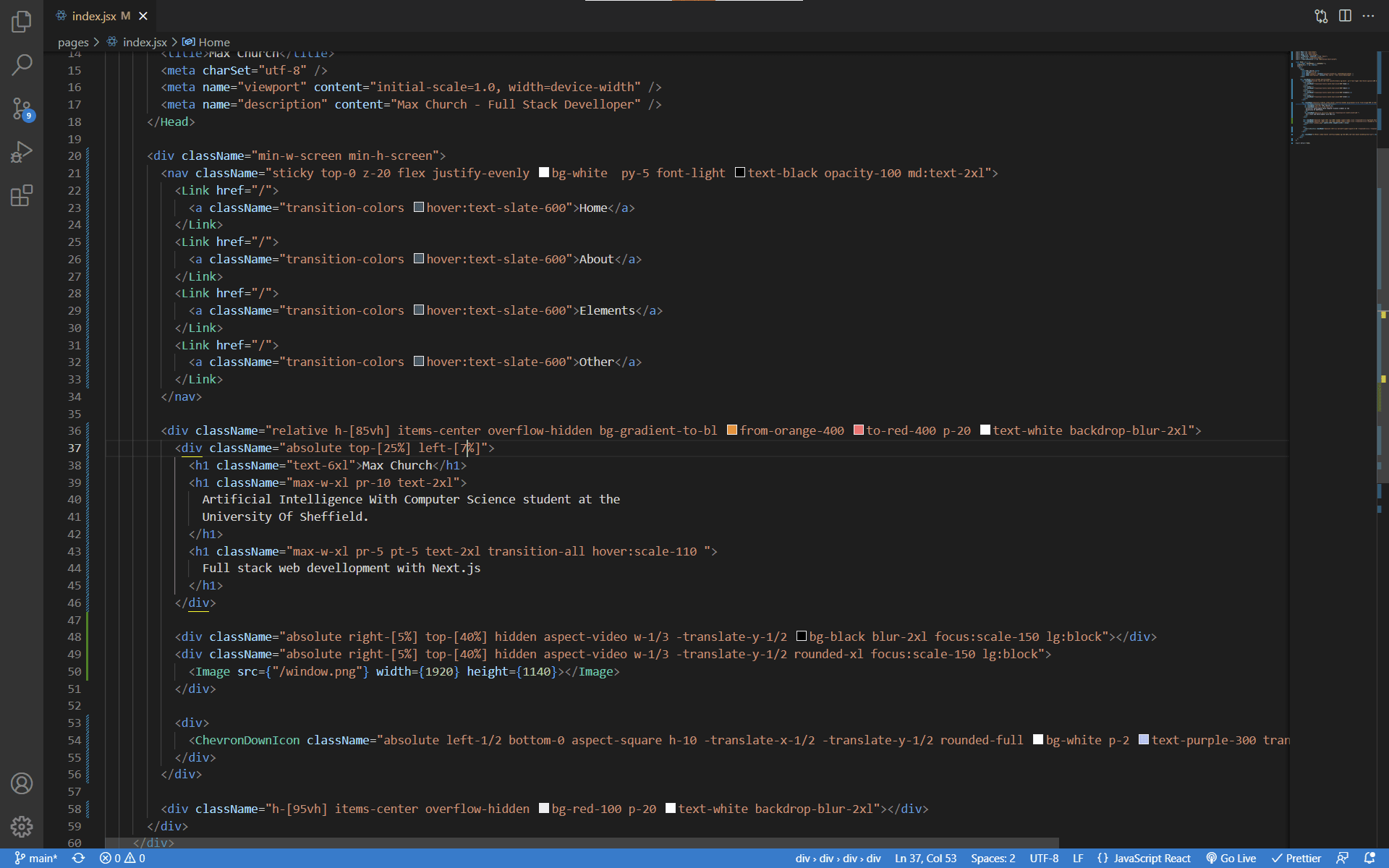1389x868 pixels.
Task: Open errors and warnings problems panel
Action: pos(122,859)
